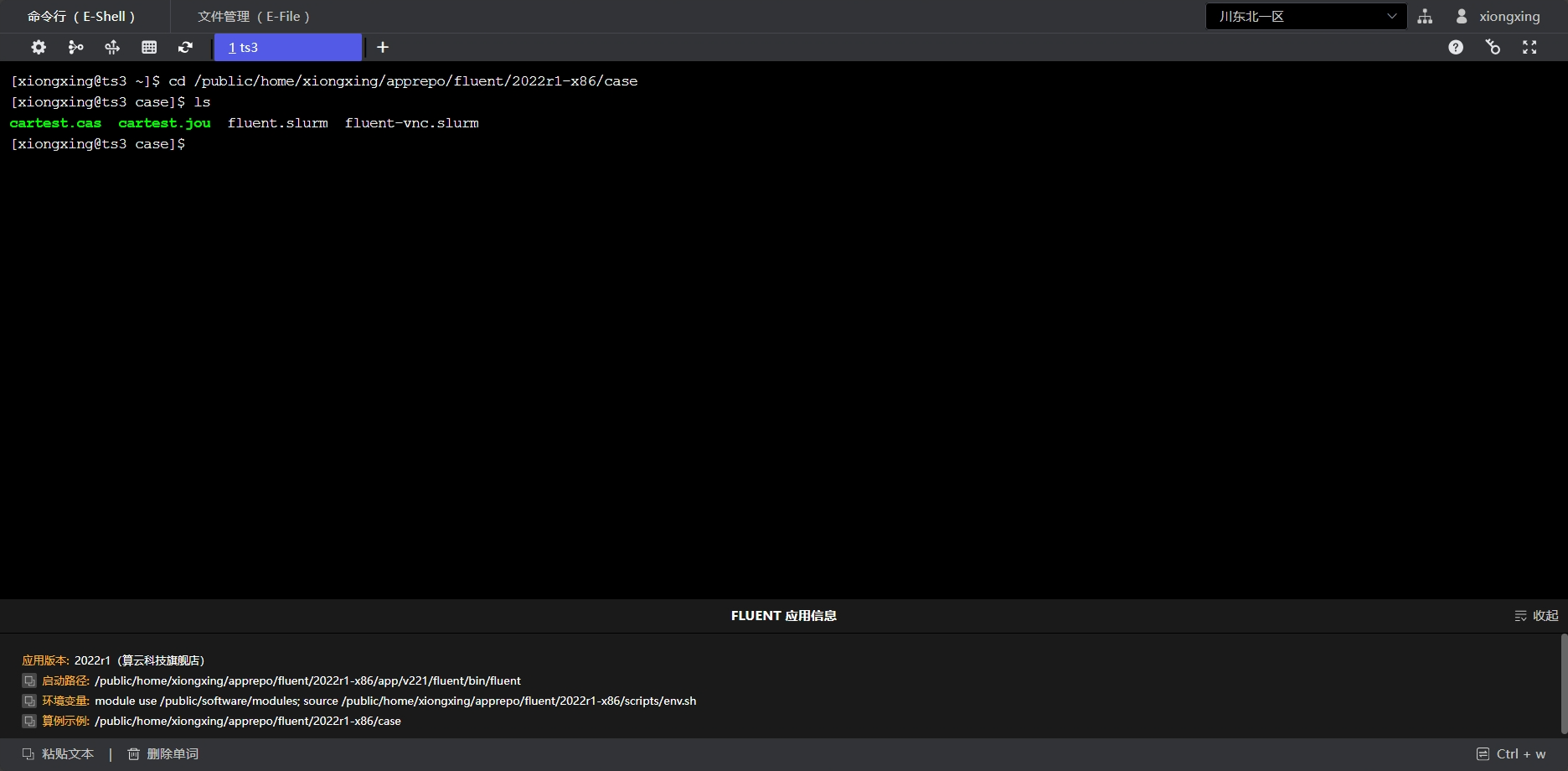Click 粘贴文本 paste text button
This screenshot has height=771, width=1568.
pos(58,754)
